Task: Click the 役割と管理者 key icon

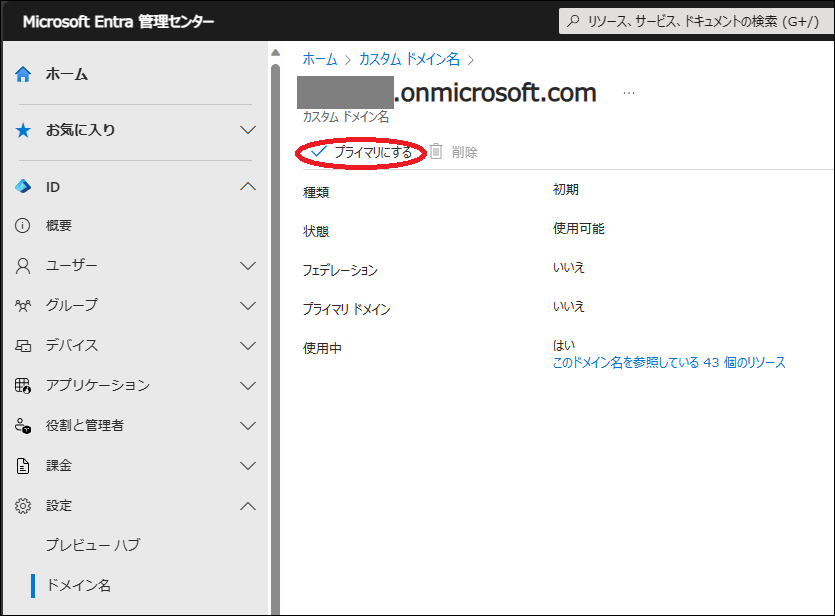Action: click(x=22, y=425)
